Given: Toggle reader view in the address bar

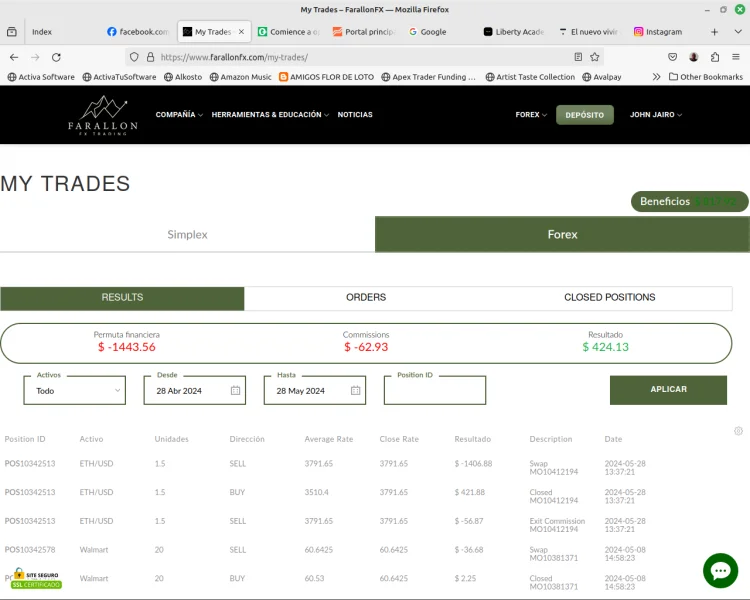Looking at the screenshot, I should point(578,57).
